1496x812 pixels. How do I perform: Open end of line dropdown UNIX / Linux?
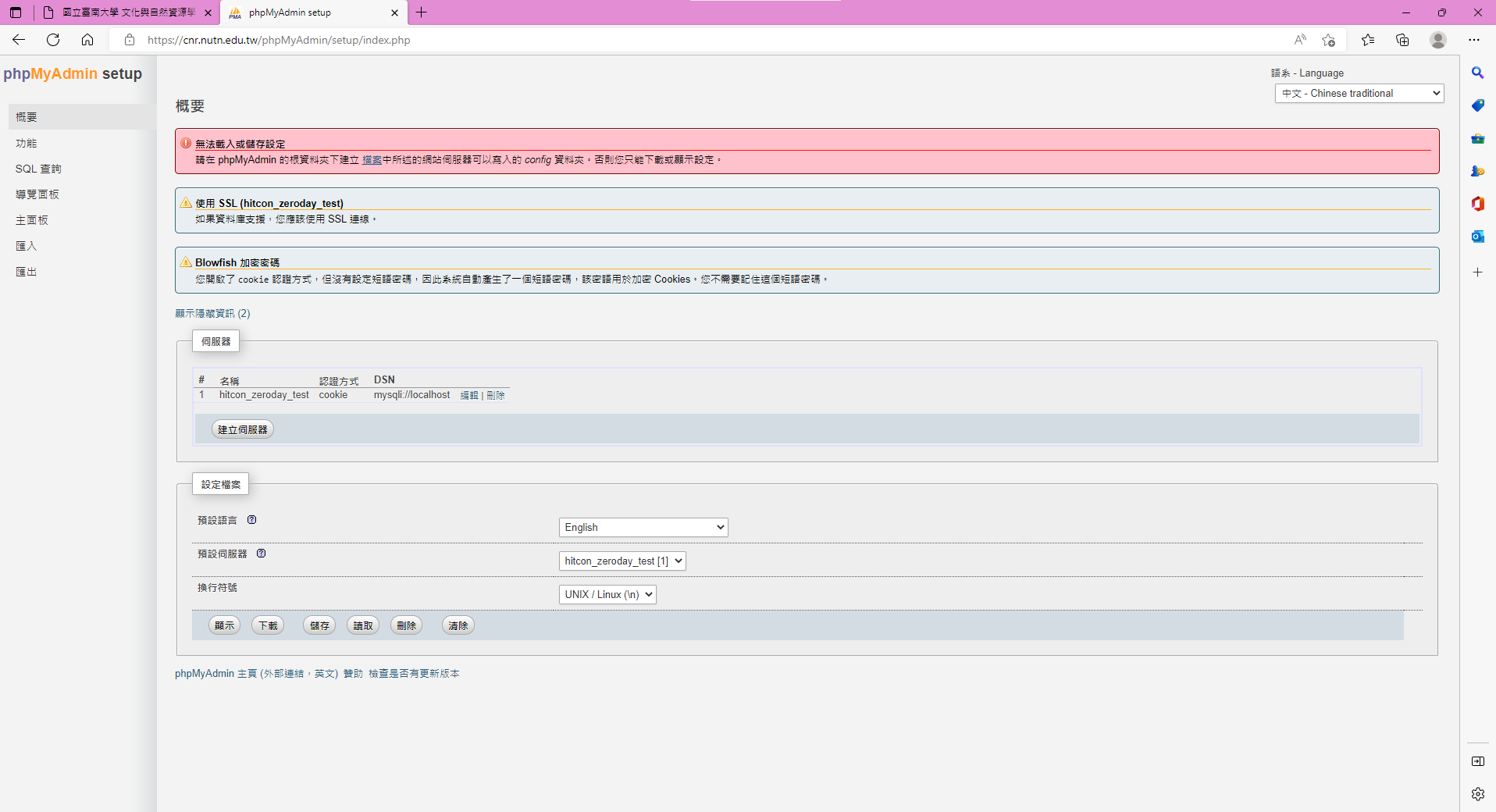(607, 594)
